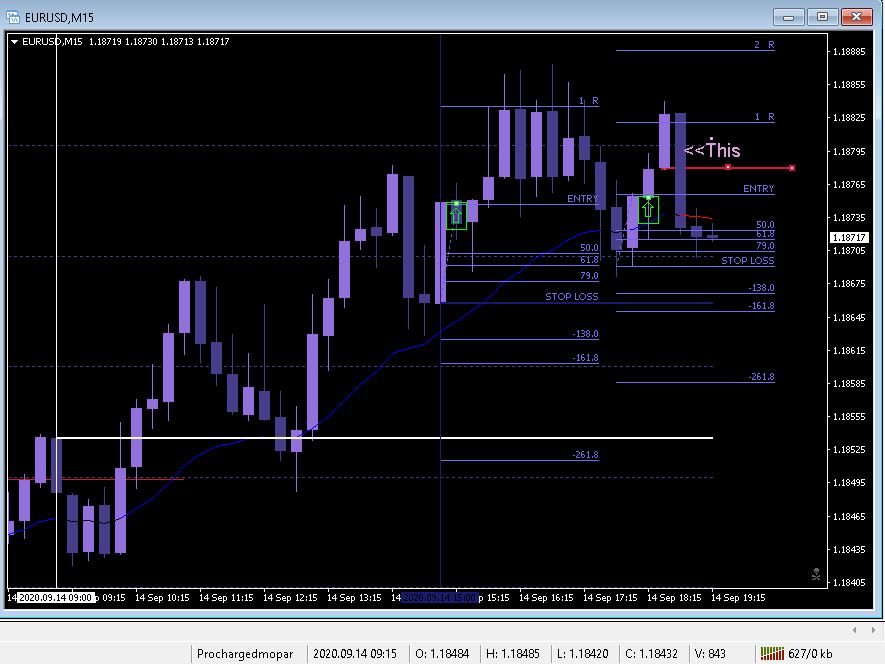The height and width of the screenshot is (664, 885).
Task: Select the green buy arrow near 18:15
Action: [x=648, y=209]
